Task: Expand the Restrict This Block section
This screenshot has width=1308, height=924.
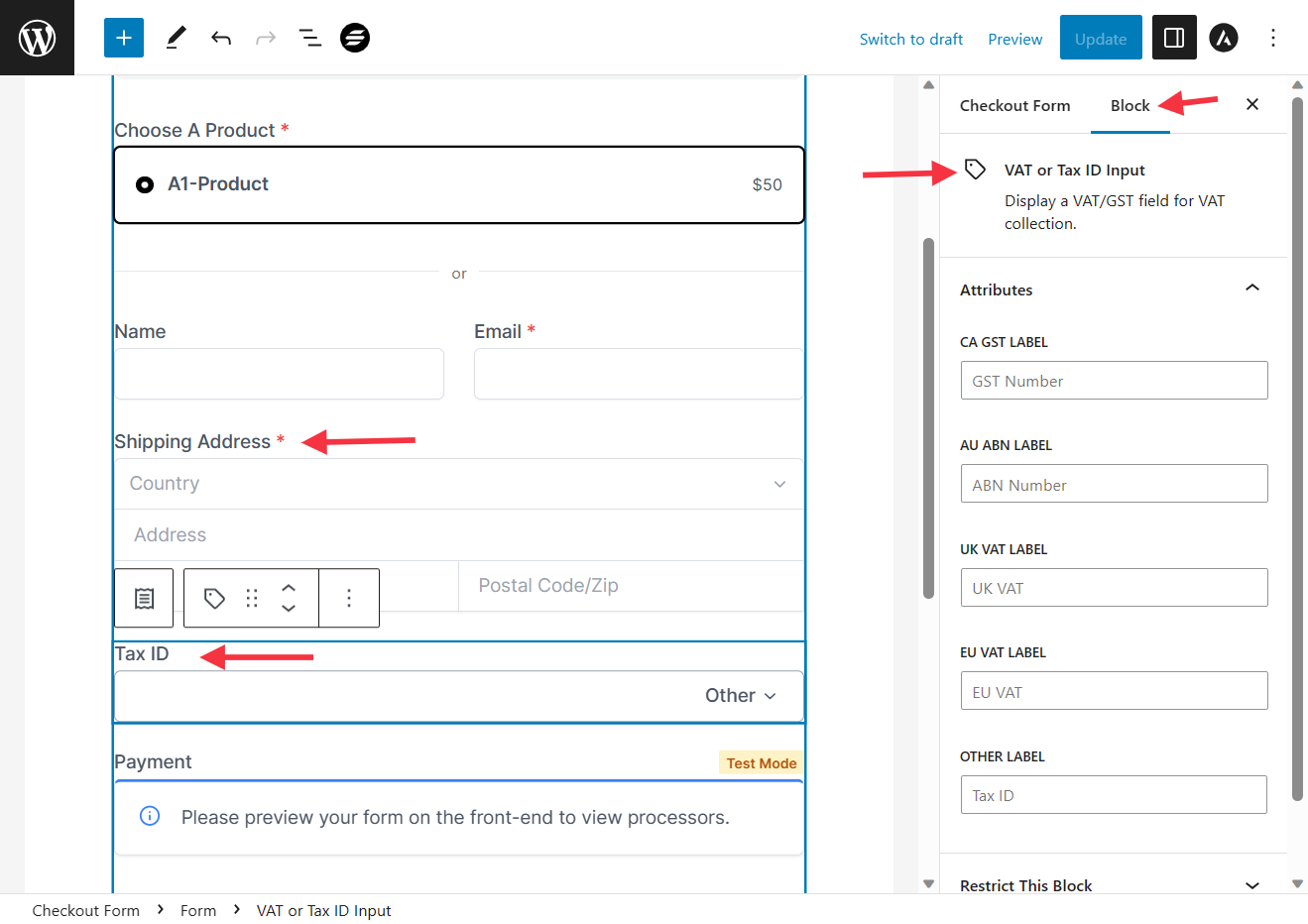Action: pyautogui.click(x=1251, y=885)
